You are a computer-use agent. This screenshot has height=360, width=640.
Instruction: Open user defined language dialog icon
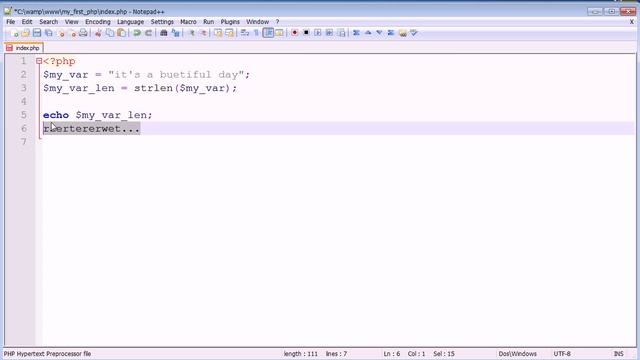(280, 33)
